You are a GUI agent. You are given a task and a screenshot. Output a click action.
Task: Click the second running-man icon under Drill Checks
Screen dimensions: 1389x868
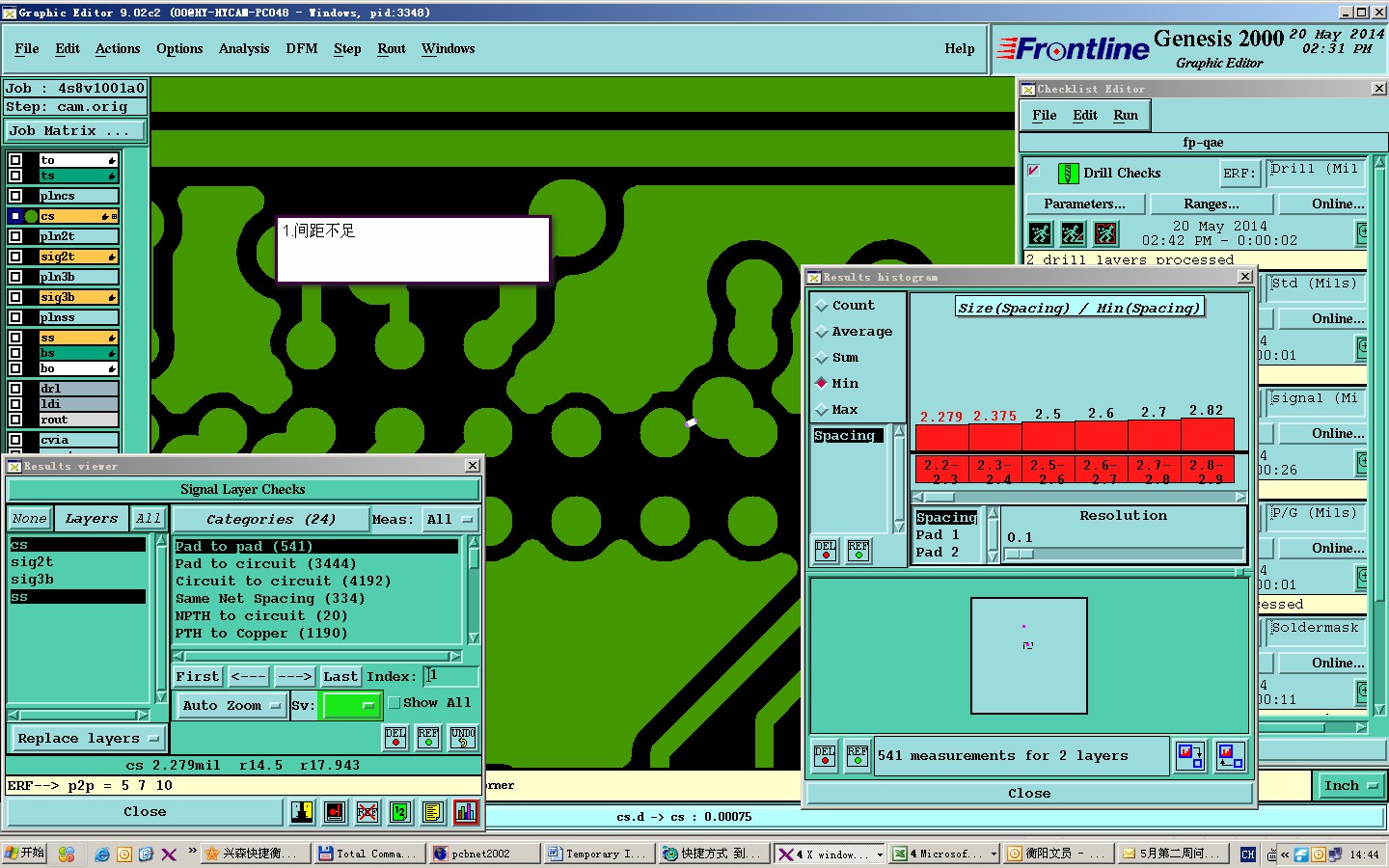1073,233
